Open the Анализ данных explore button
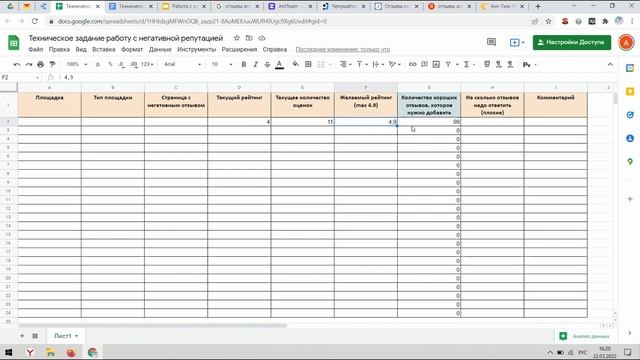Image resolution: width=640 pixels, height=360 pixels. pyautogui.click(x=585, y=336)
